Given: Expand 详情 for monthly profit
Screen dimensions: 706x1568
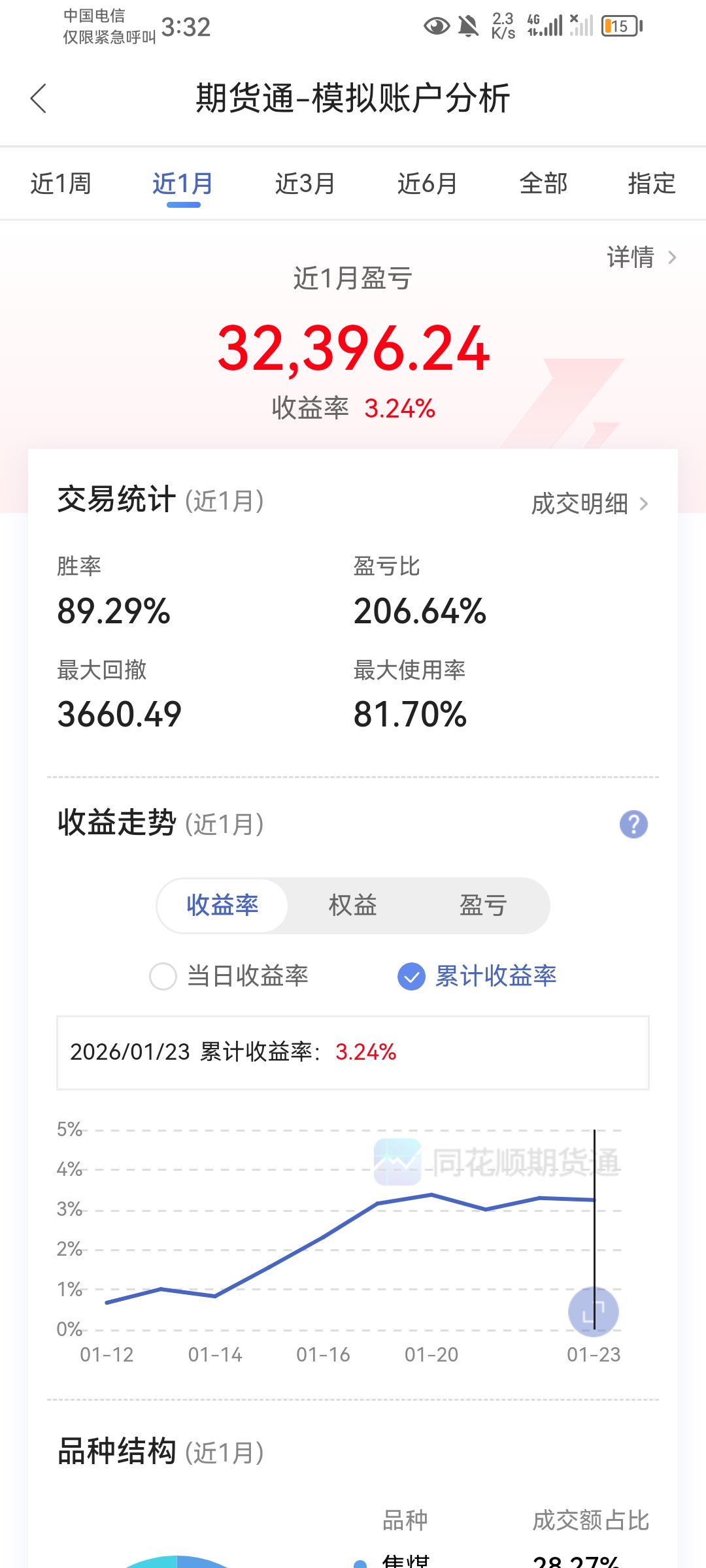Looking at the screenshot, I should pos(641,257).
